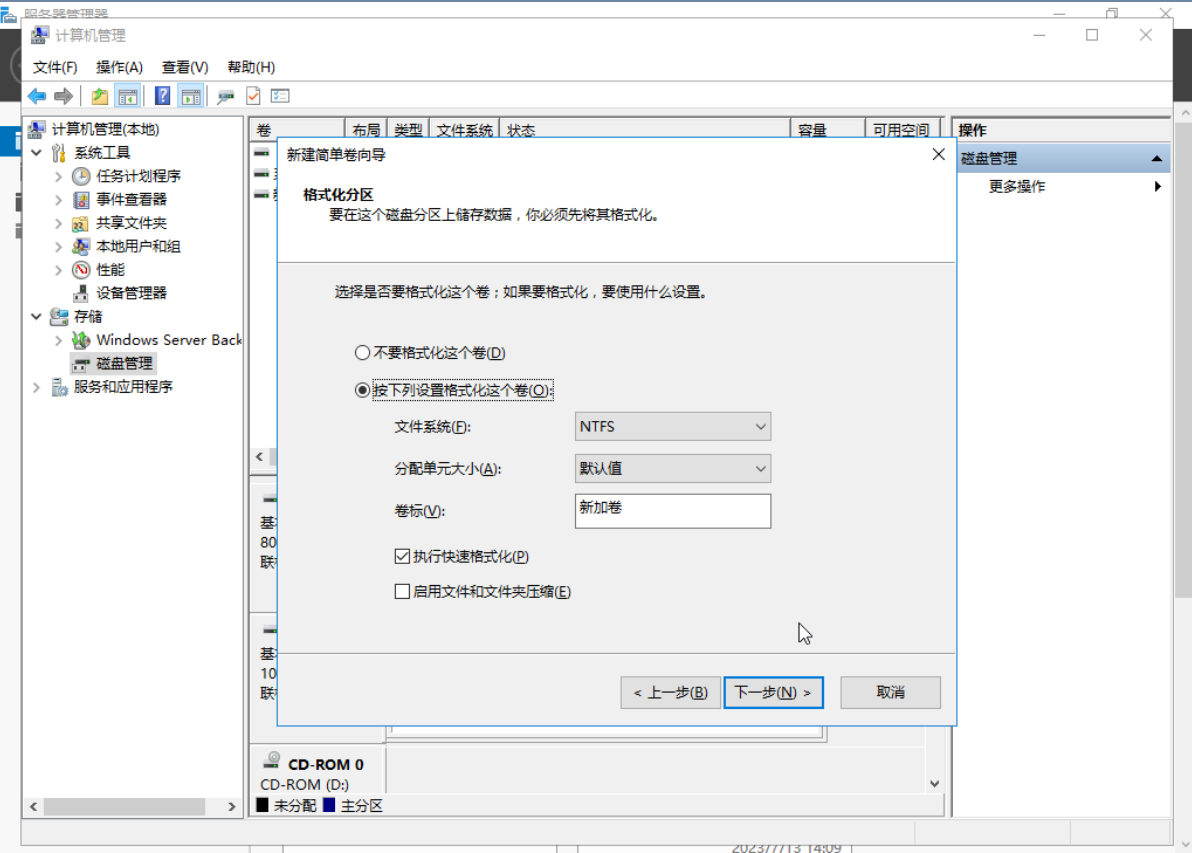The image size is (1192, 853).
Task: Click the Layout (布局) column header
Action: (x=366, y=130)
